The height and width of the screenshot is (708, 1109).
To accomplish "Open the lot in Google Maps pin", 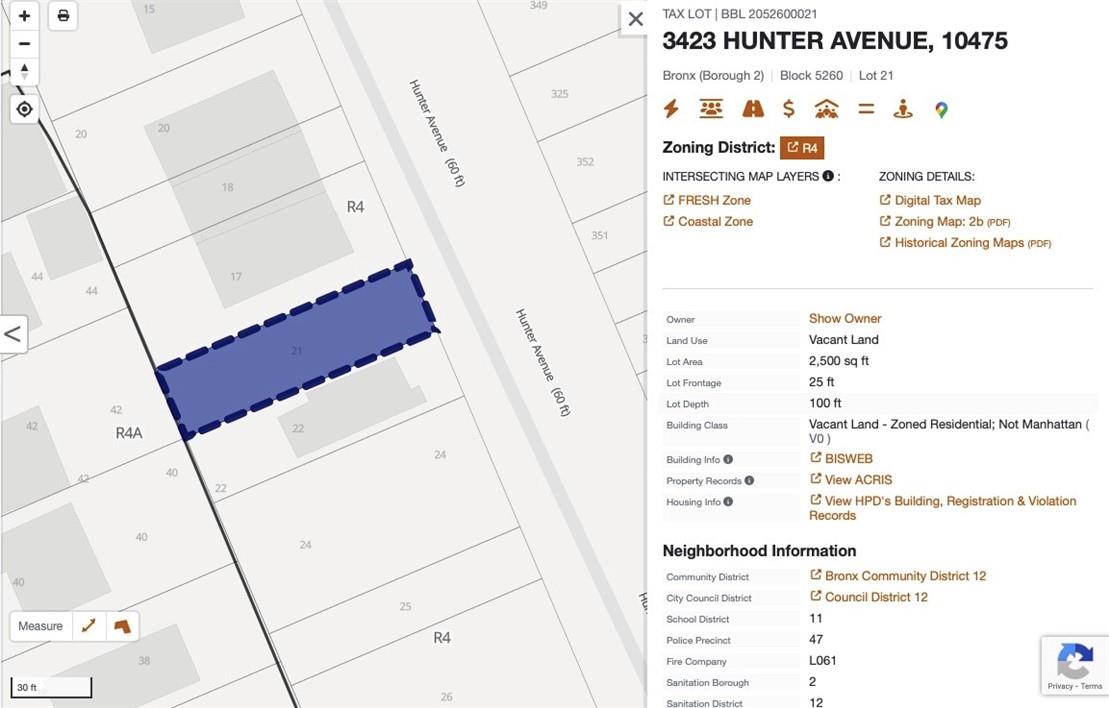I will tap(940, 108).
